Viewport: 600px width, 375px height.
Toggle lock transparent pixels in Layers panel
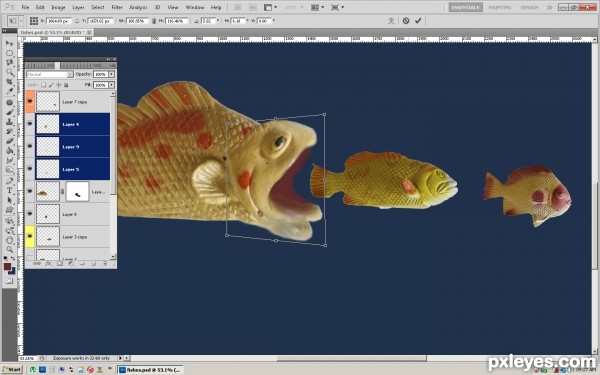pos(44,85)
